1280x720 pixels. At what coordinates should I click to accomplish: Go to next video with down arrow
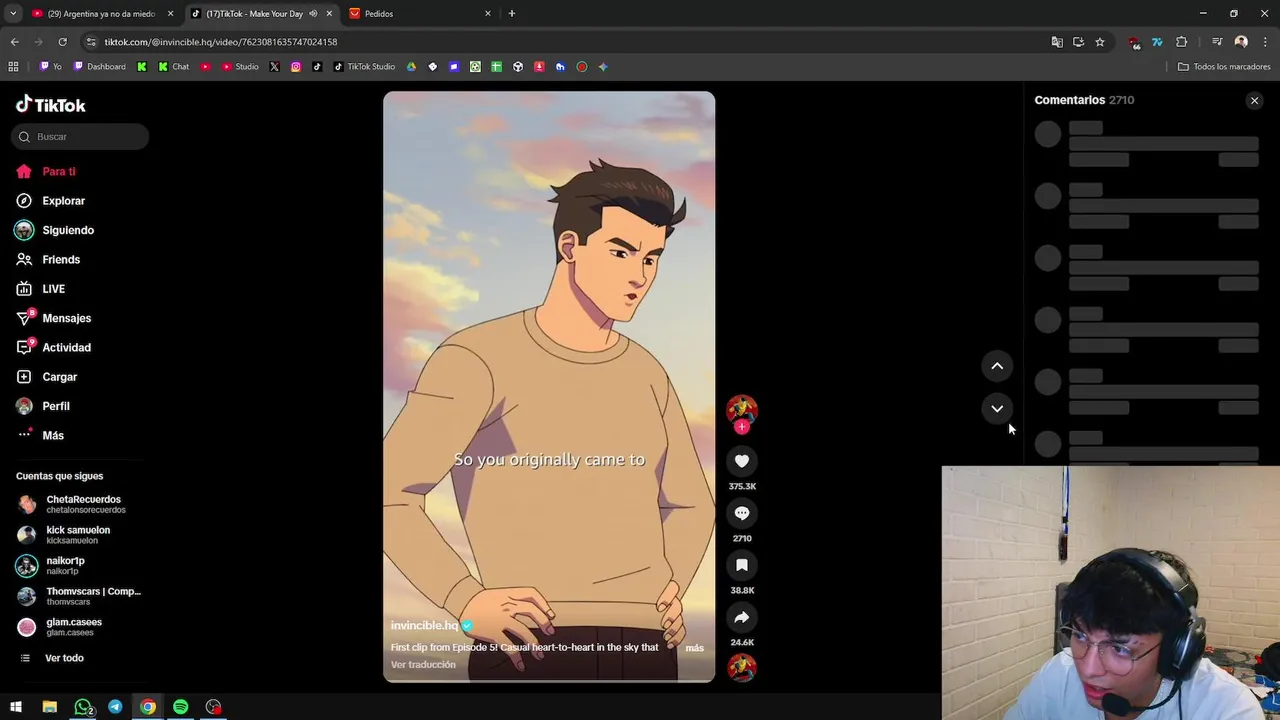[997, 408]
